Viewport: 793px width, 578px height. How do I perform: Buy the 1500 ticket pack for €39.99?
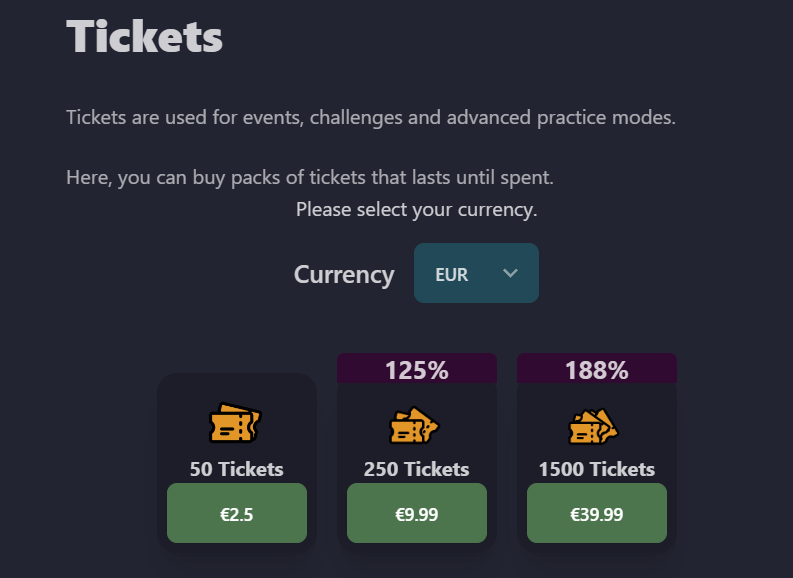tap(597, 513)
